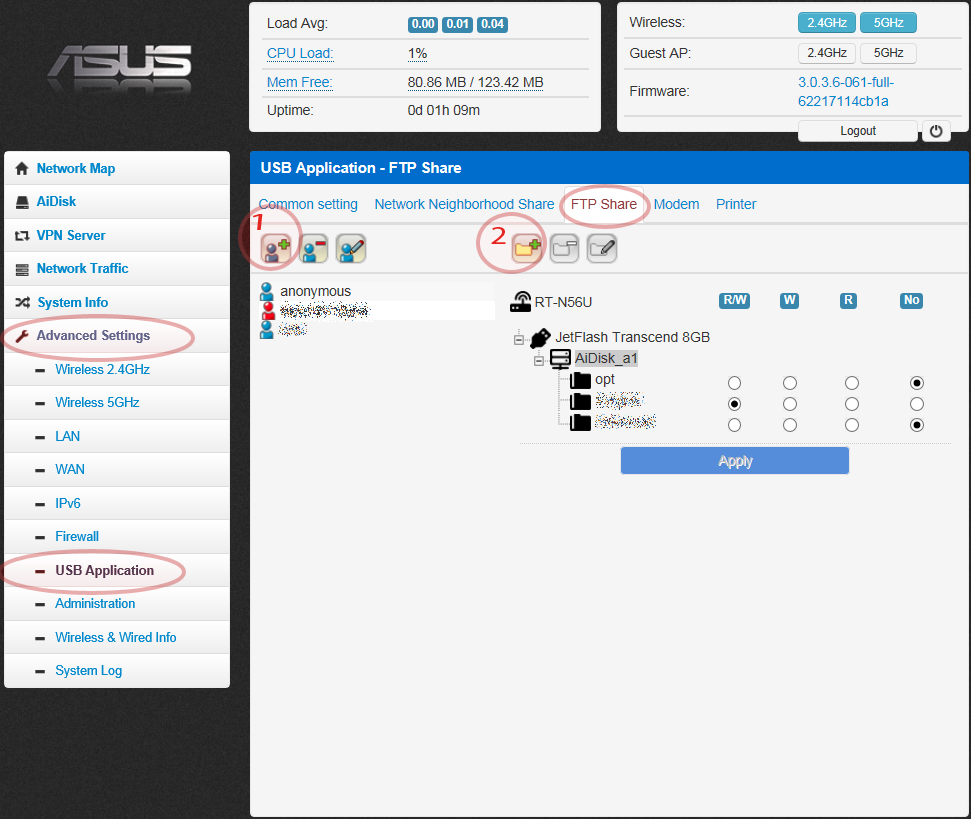The height and width of the screenshot is (819, 971).
Task: Expand the Advanced Settings sidebar section
Action: (93, 336)
